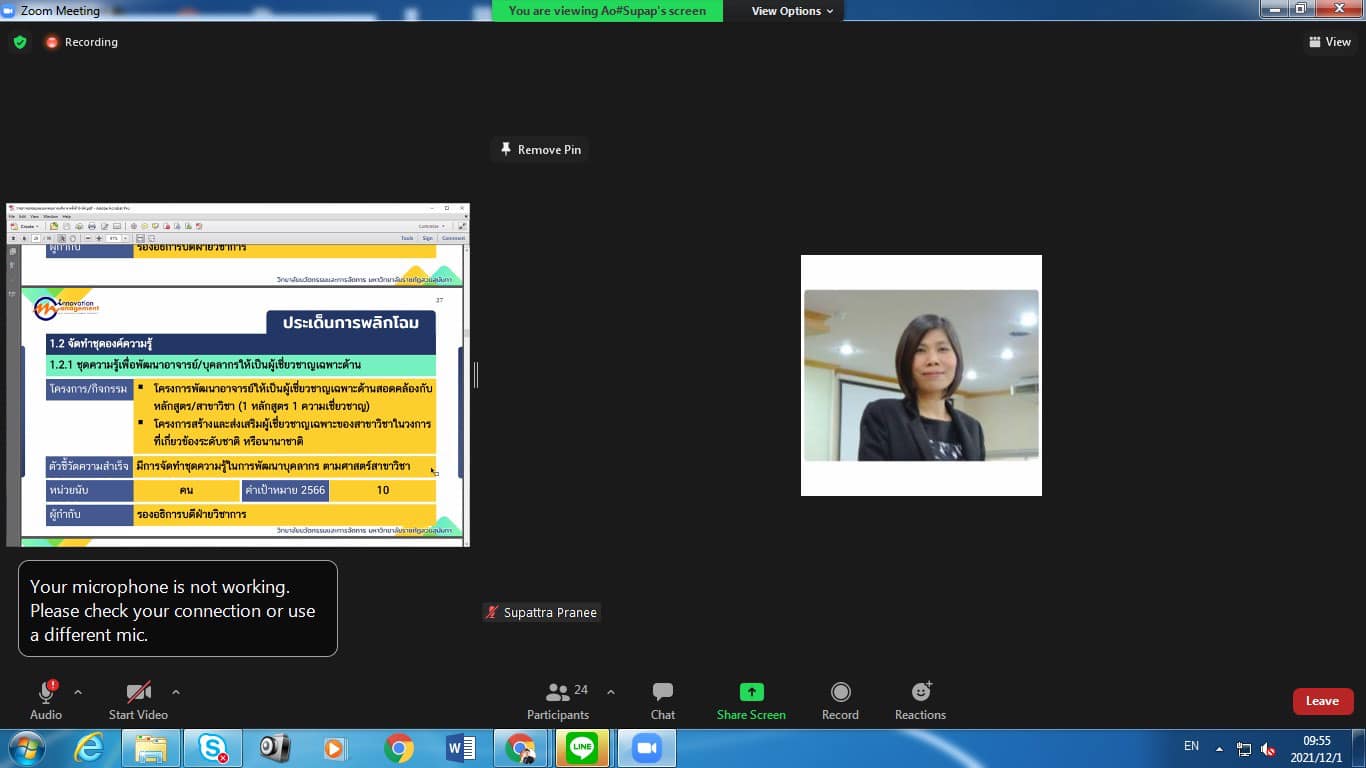1366x768 pixels.
Task: Expand the Participants options chevron
Action: pyautogui.click(x=611, y=692)
